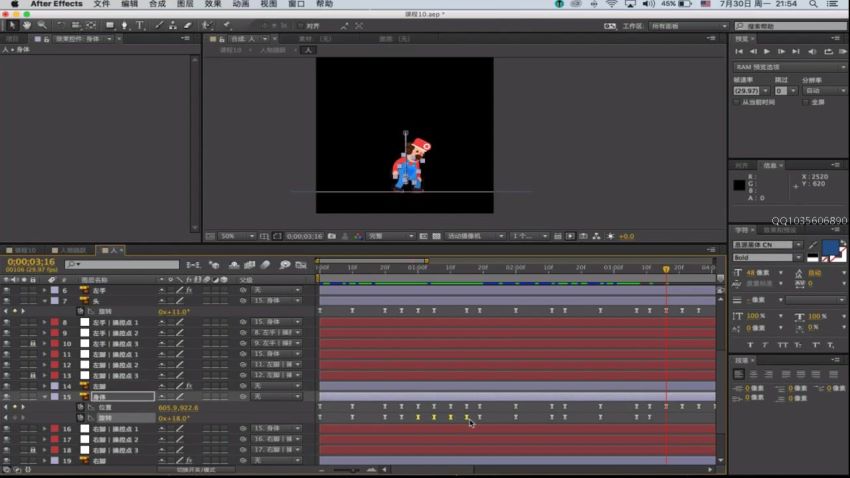Open the composition mini-flowchart icon
Viewport: 850px width, 478px height.
click(193, 265)
